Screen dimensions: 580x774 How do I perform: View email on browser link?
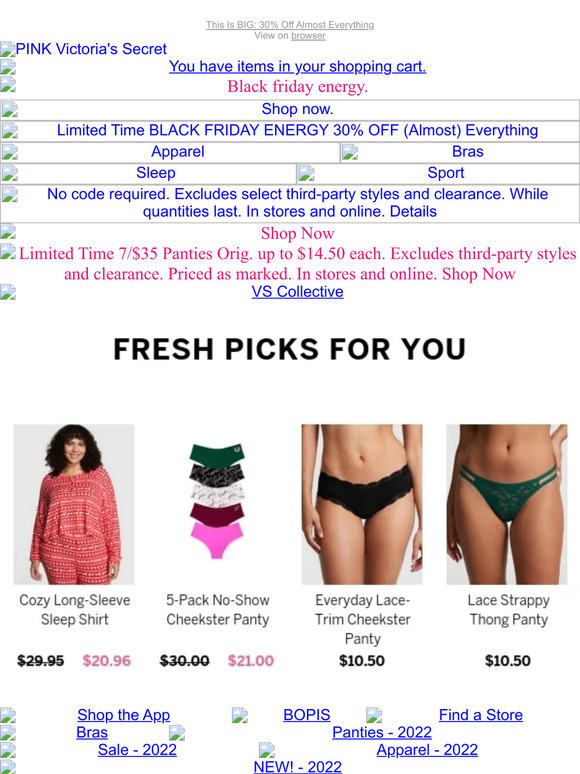(x=308, y=36)
